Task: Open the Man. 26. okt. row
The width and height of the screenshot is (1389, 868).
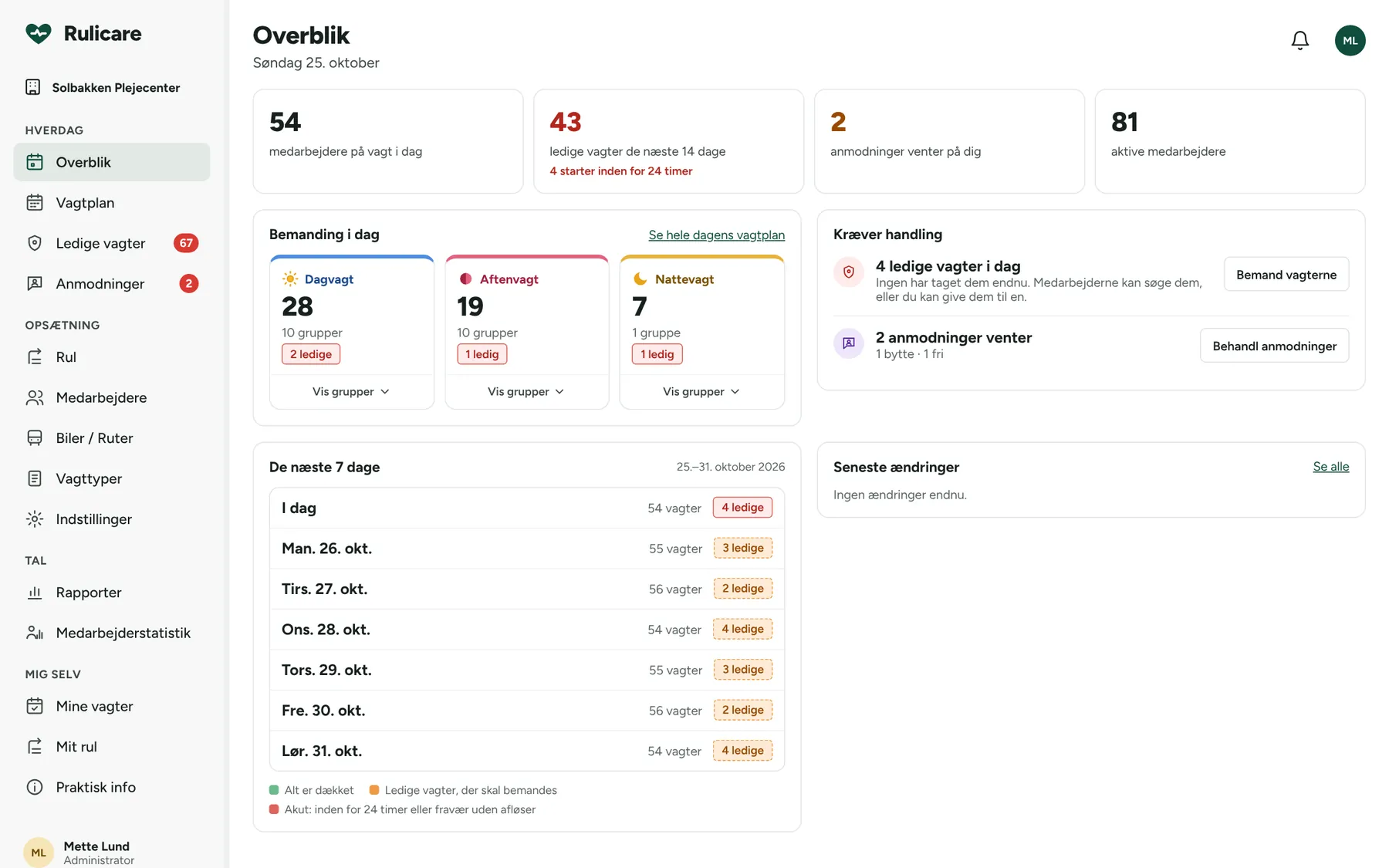Action: 527,548
